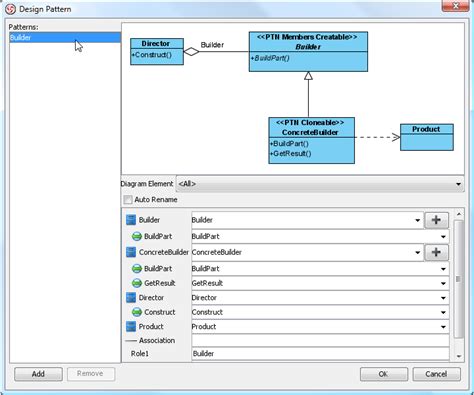Click the abstract Builder class in the diagram
The height and width of the screenshot is (395, 474).
pos(308,52)
